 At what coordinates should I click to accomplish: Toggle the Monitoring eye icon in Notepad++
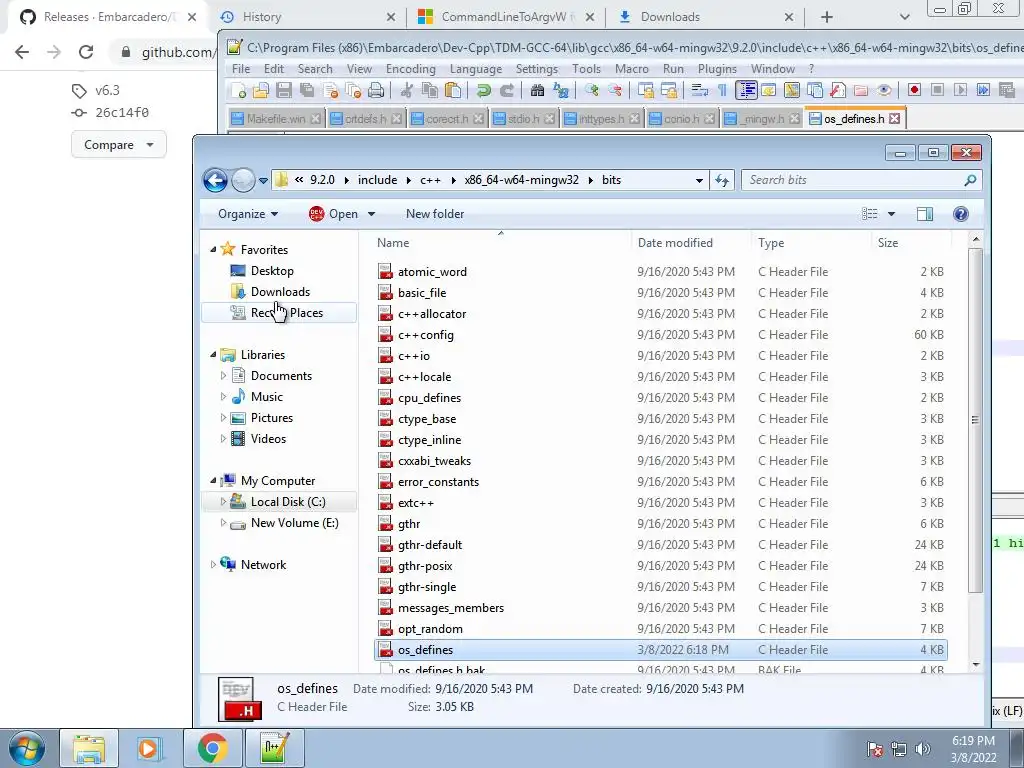pos(884,90)
